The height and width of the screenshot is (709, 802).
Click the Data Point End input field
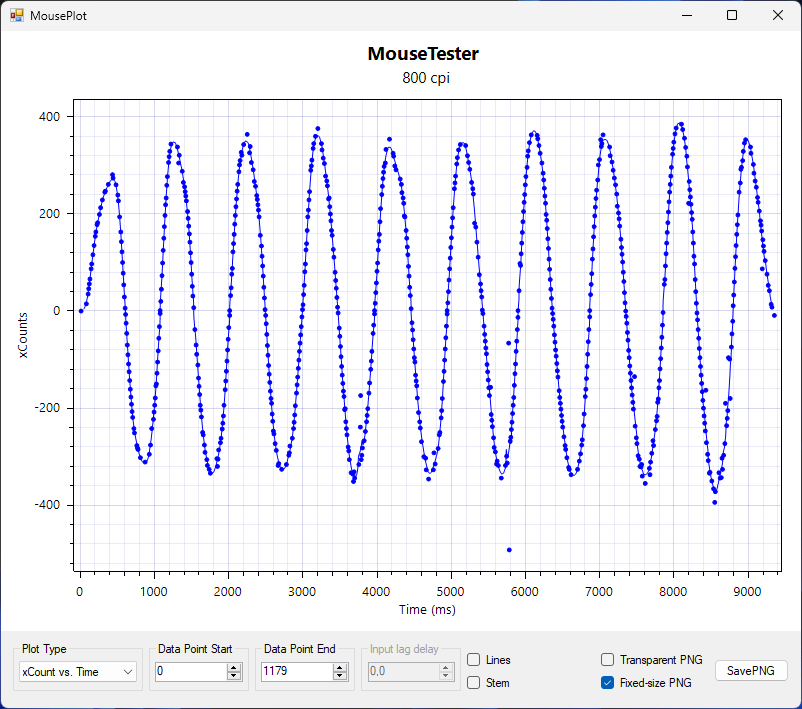point(297,671)
